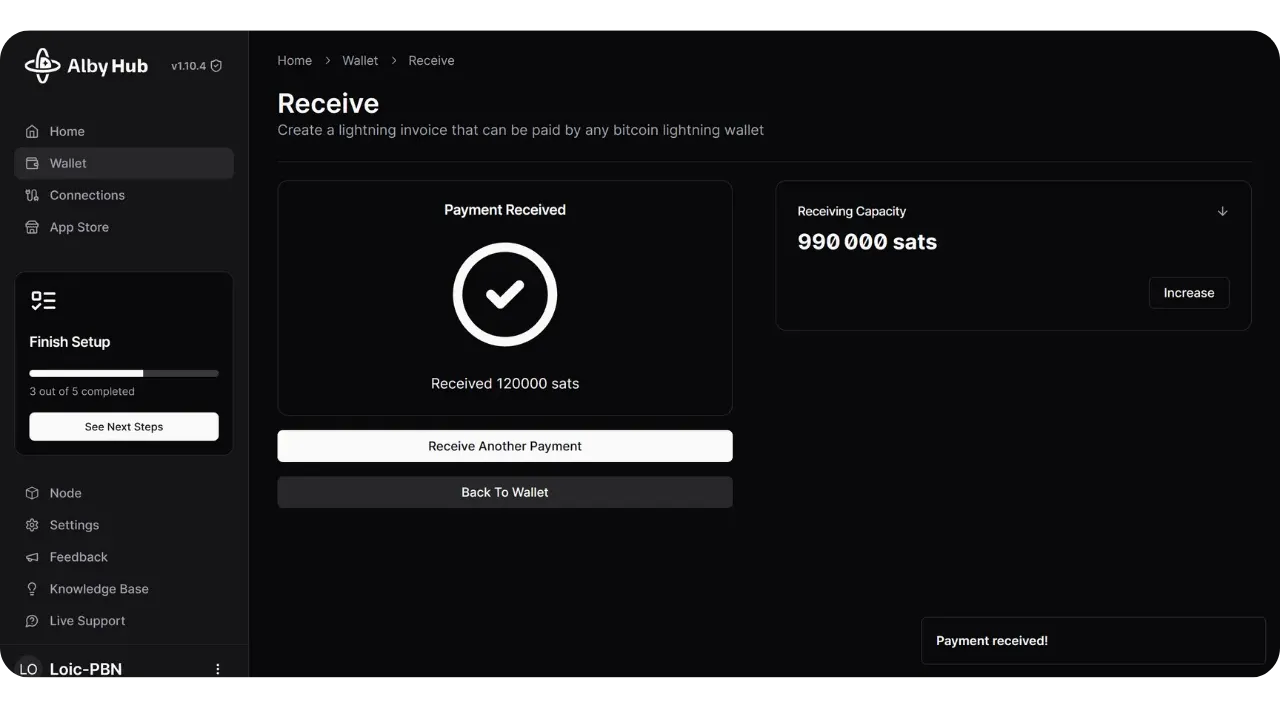The height and width of the screenshot is (708, 1280).
Task: Click the Receiving Capacity down arrow icon
Action: 1222,212
